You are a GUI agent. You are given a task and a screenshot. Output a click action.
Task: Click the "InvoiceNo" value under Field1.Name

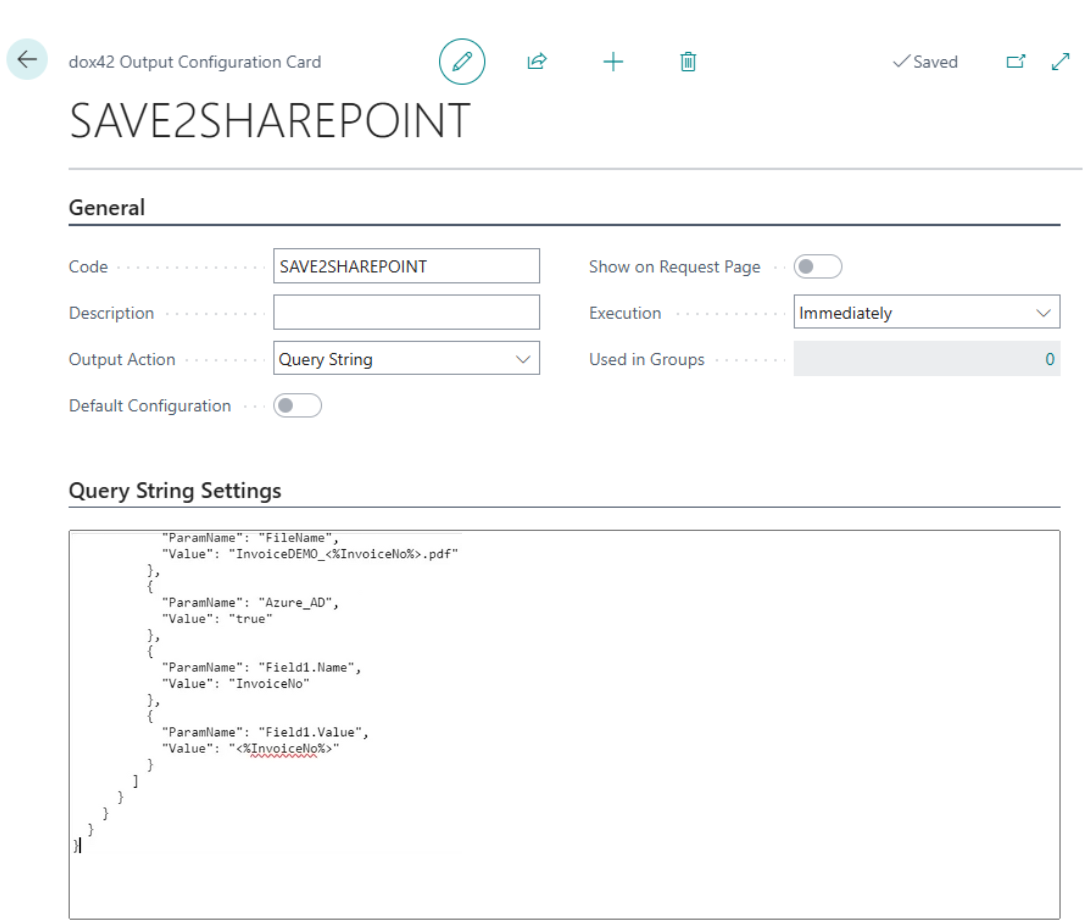pos(269,684)
